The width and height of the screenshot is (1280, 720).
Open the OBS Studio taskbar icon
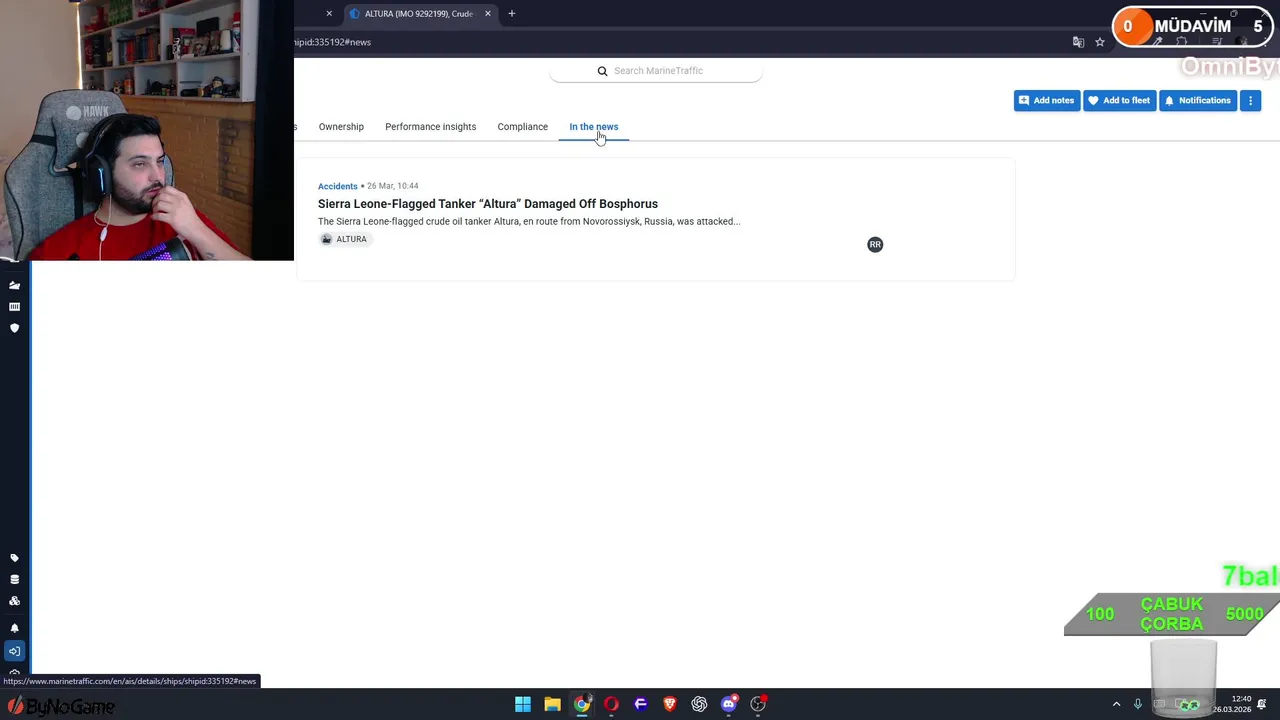pos(758,704)
